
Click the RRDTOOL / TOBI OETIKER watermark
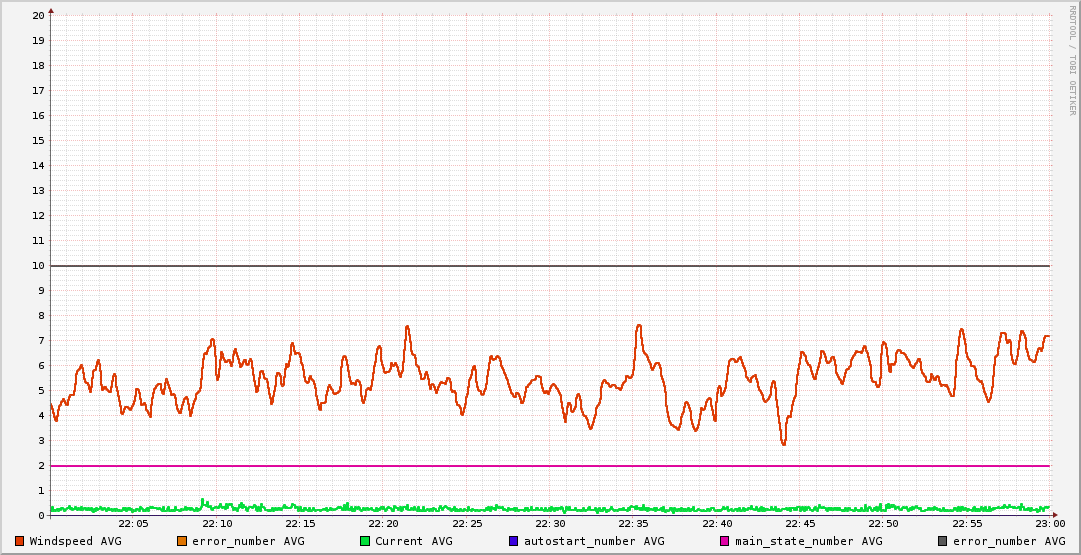point(1073,60)
